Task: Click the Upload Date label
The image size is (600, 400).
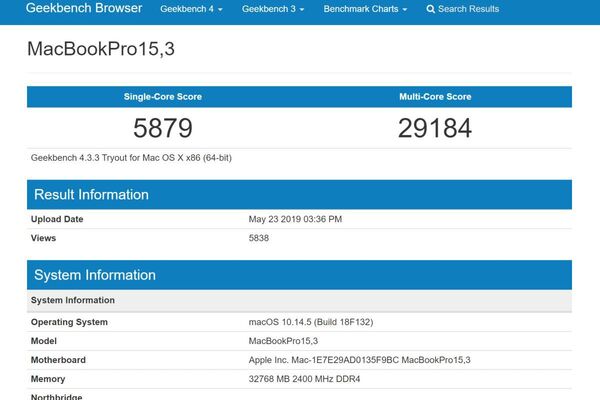Action: click(57, 219)
